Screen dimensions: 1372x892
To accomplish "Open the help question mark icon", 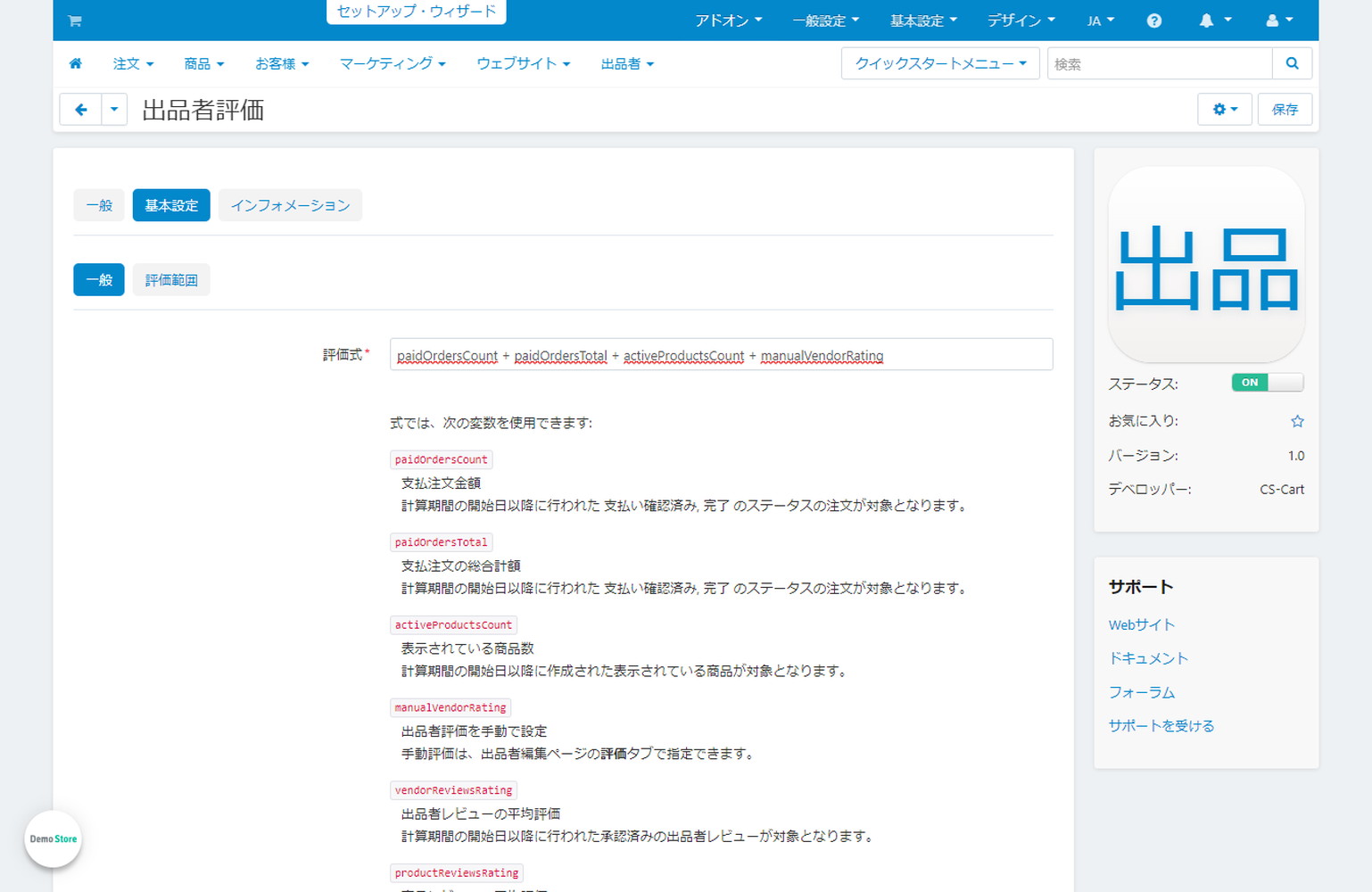I will click(1154, 21).
